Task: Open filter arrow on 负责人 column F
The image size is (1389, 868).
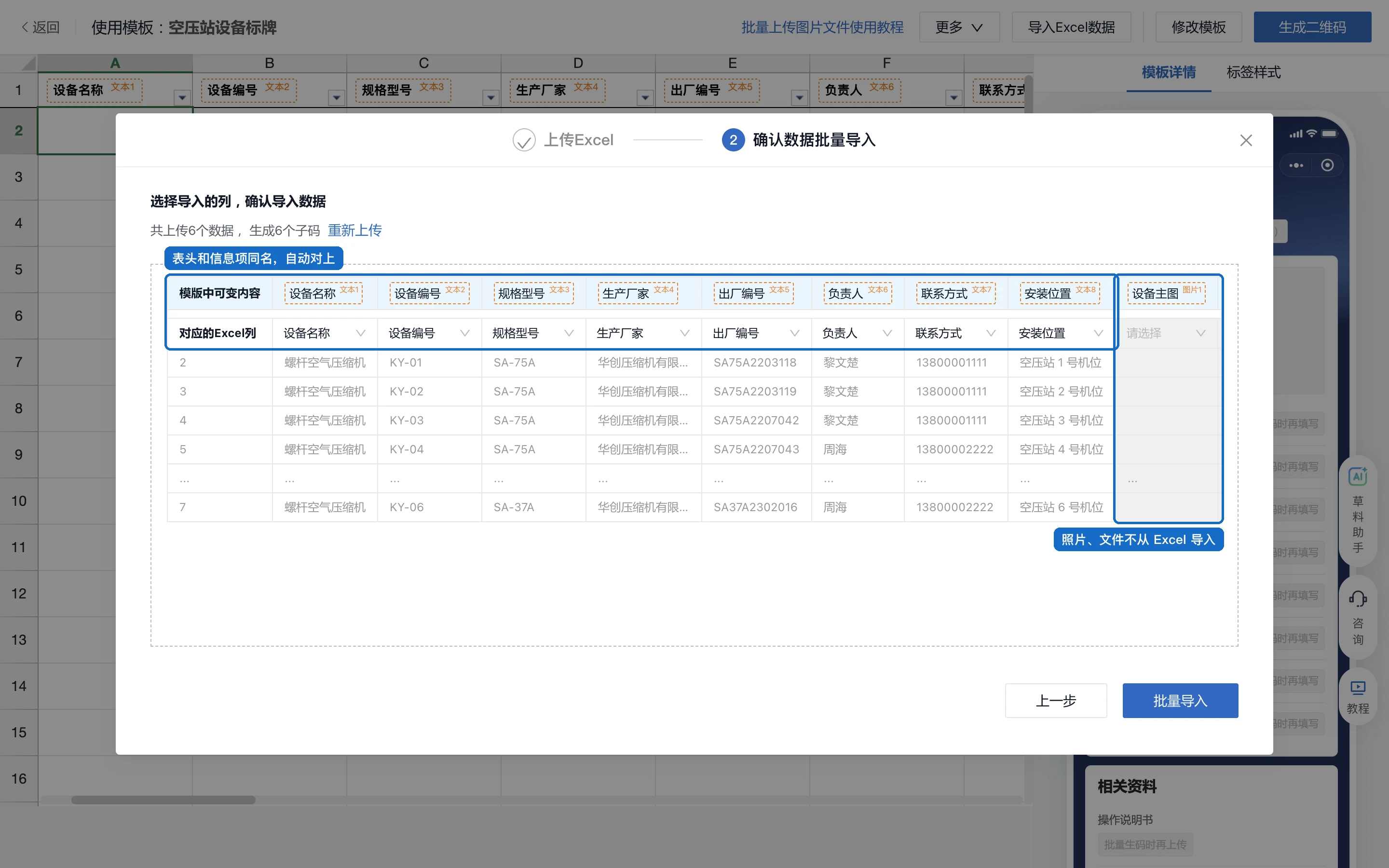Action: (953, 97)
